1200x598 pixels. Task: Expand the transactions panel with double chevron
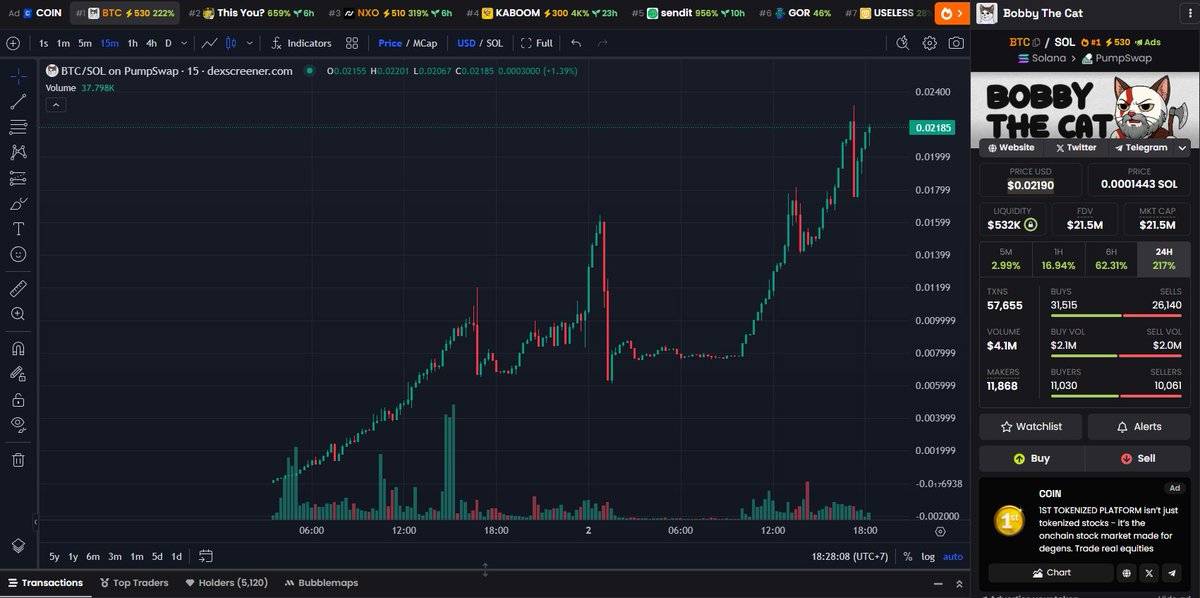click(x=959, y=583)
